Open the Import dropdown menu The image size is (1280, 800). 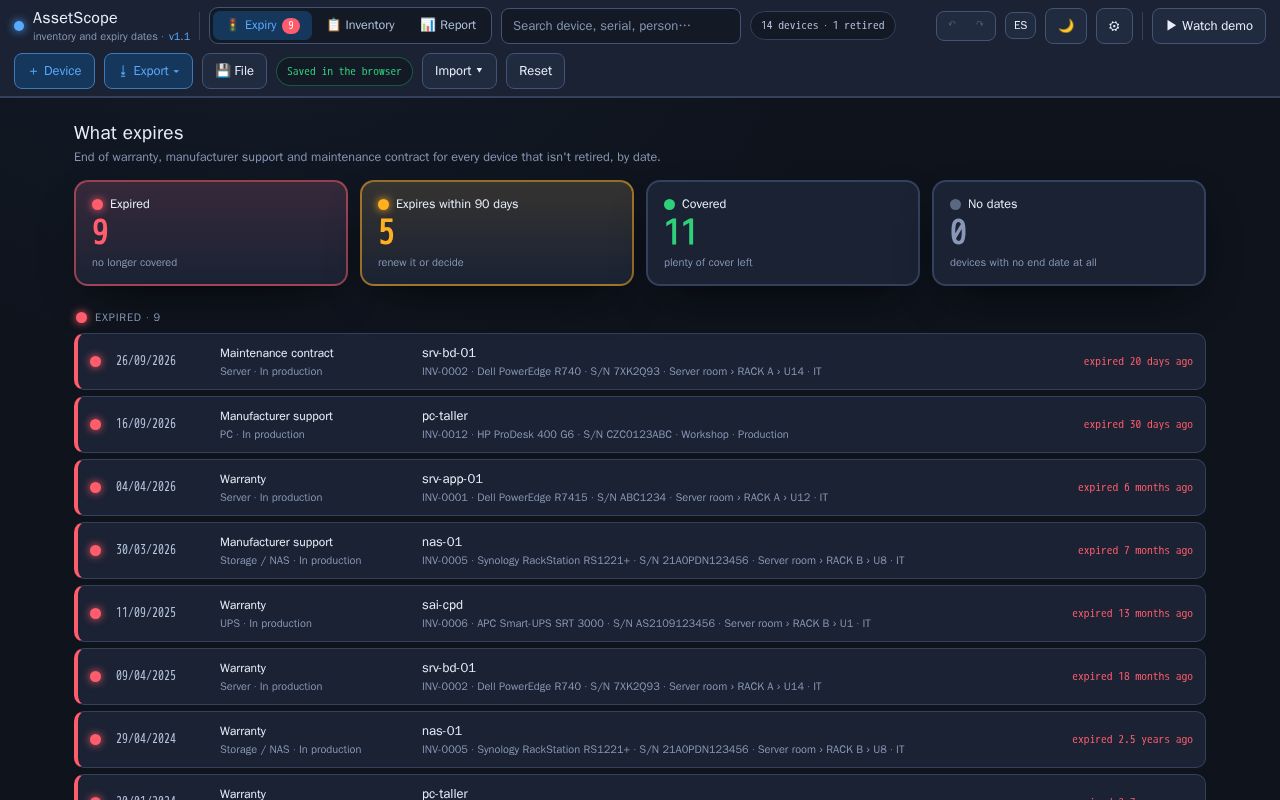pyautogui.click(x=459, y=71)
